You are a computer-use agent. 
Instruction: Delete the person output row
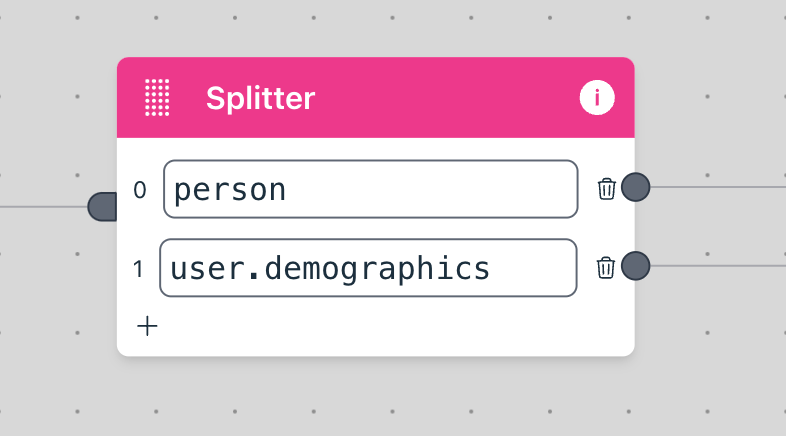606,188
